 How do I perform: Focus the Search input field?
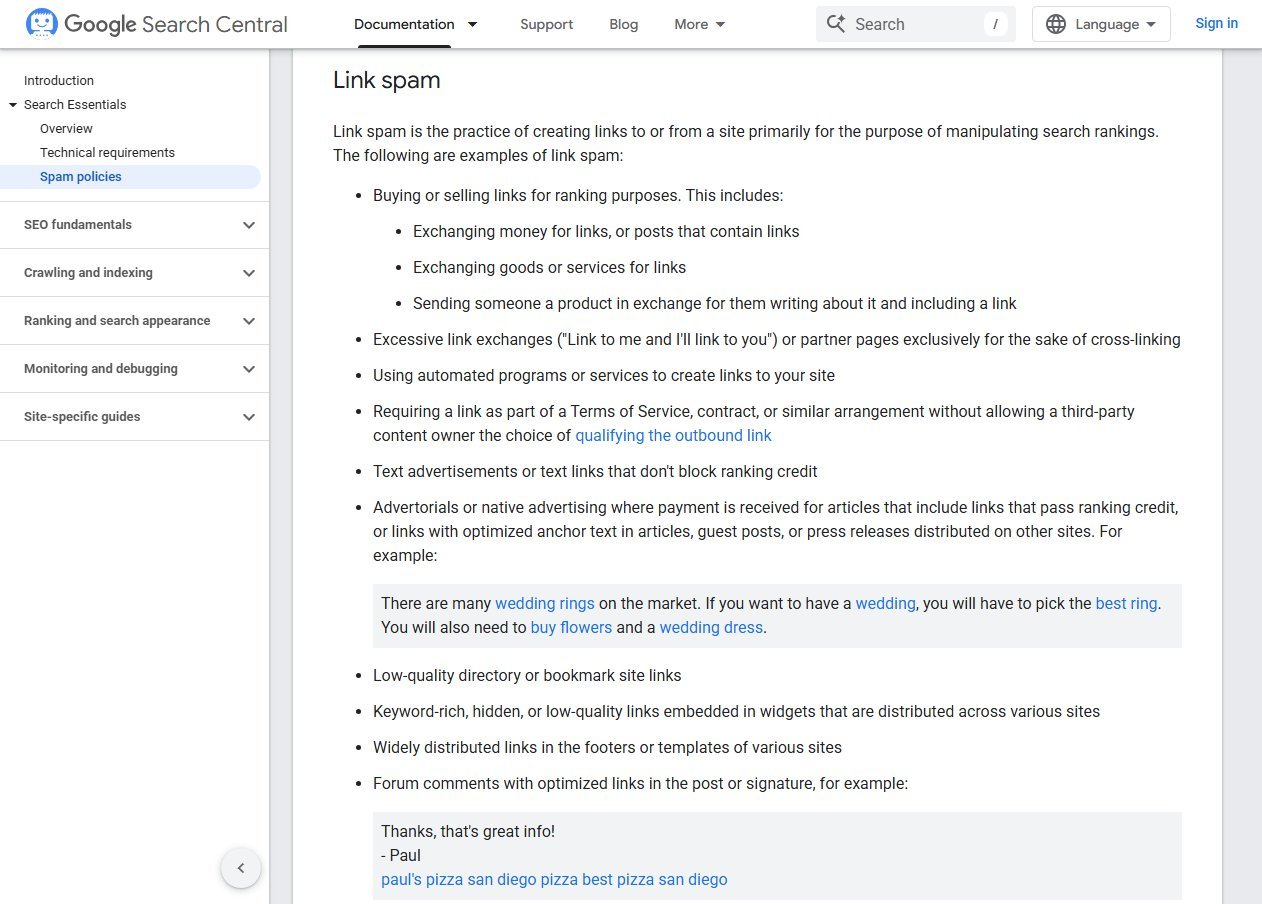[x=916, y=24]
